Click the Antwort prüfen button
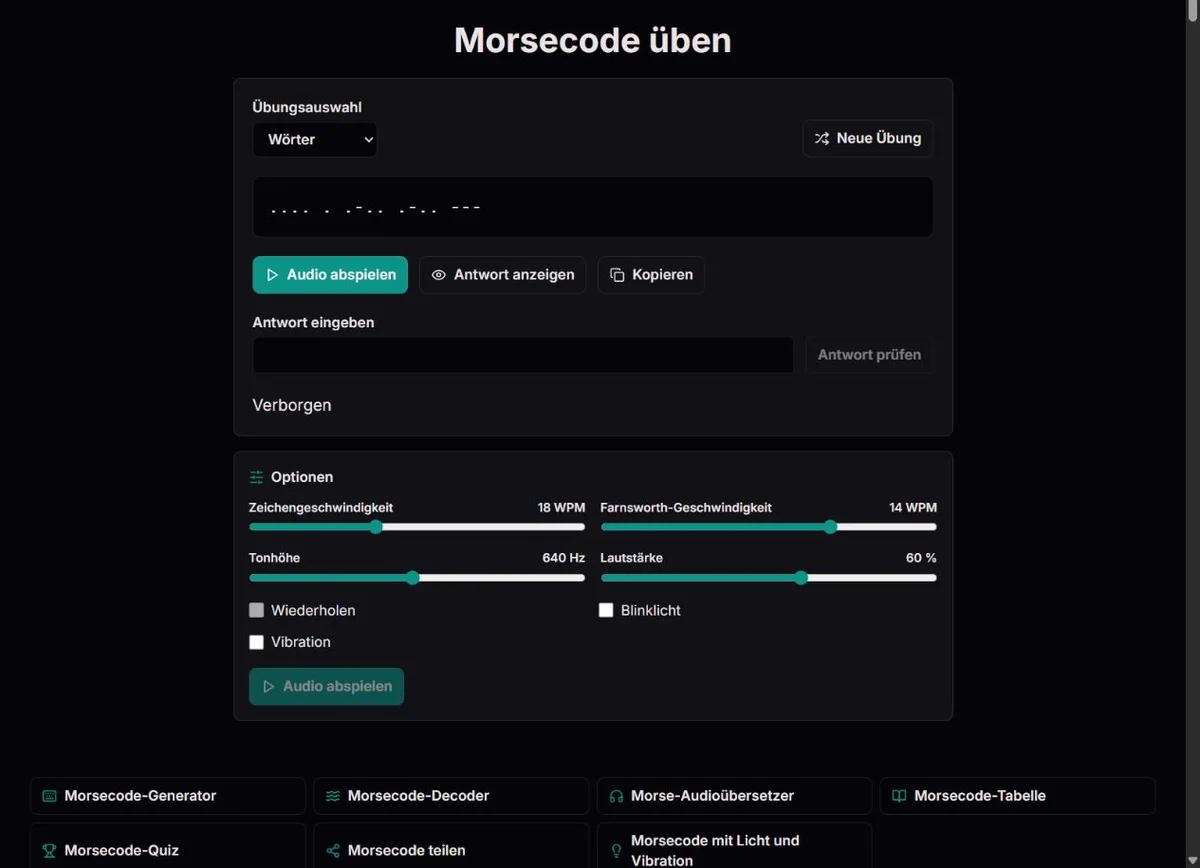The height and width of the screenshot is (868, 1200). tap(870, 355)
